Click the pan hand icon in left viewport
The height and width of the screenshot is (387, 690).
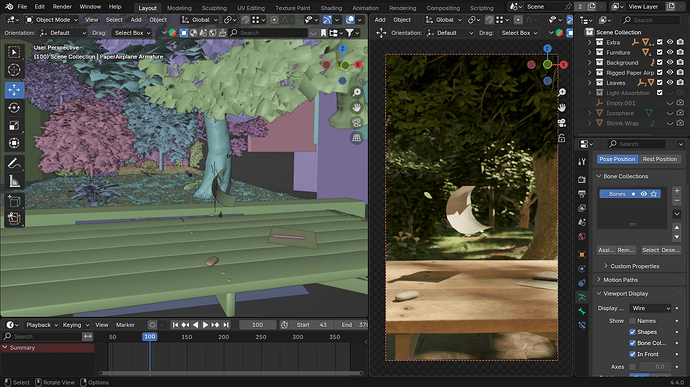[x=356, y=107]
